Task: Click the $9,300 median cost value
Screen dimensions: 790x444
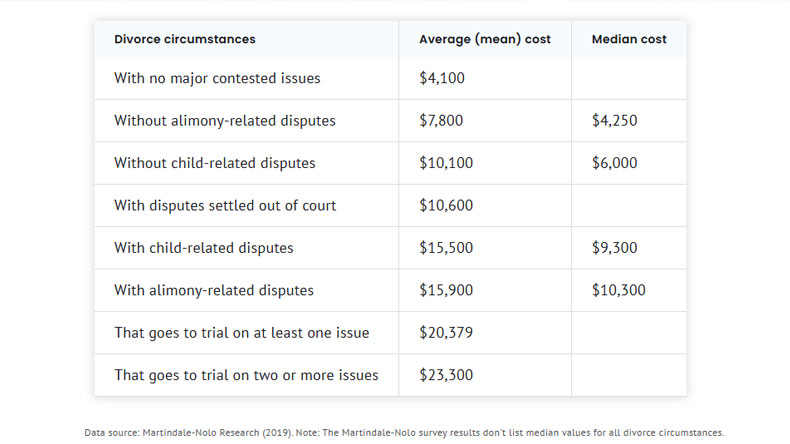Action: [614, 248]
